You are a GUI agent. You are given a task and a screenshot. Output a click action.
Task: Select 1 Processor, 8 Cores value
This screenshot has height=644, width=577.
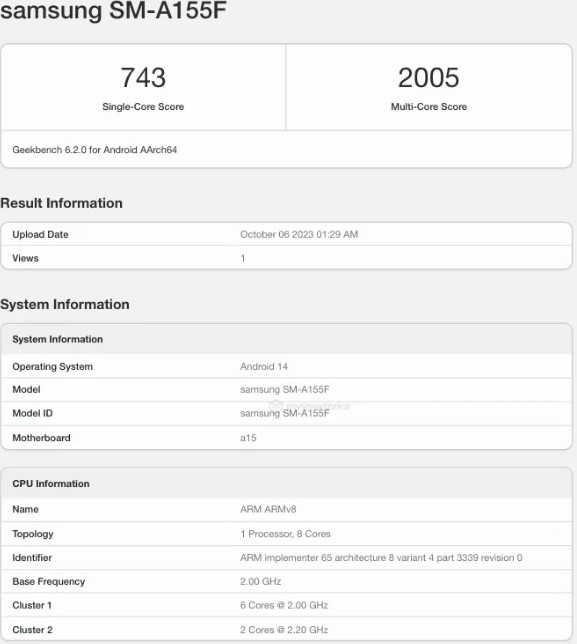(x=285, y=534)
